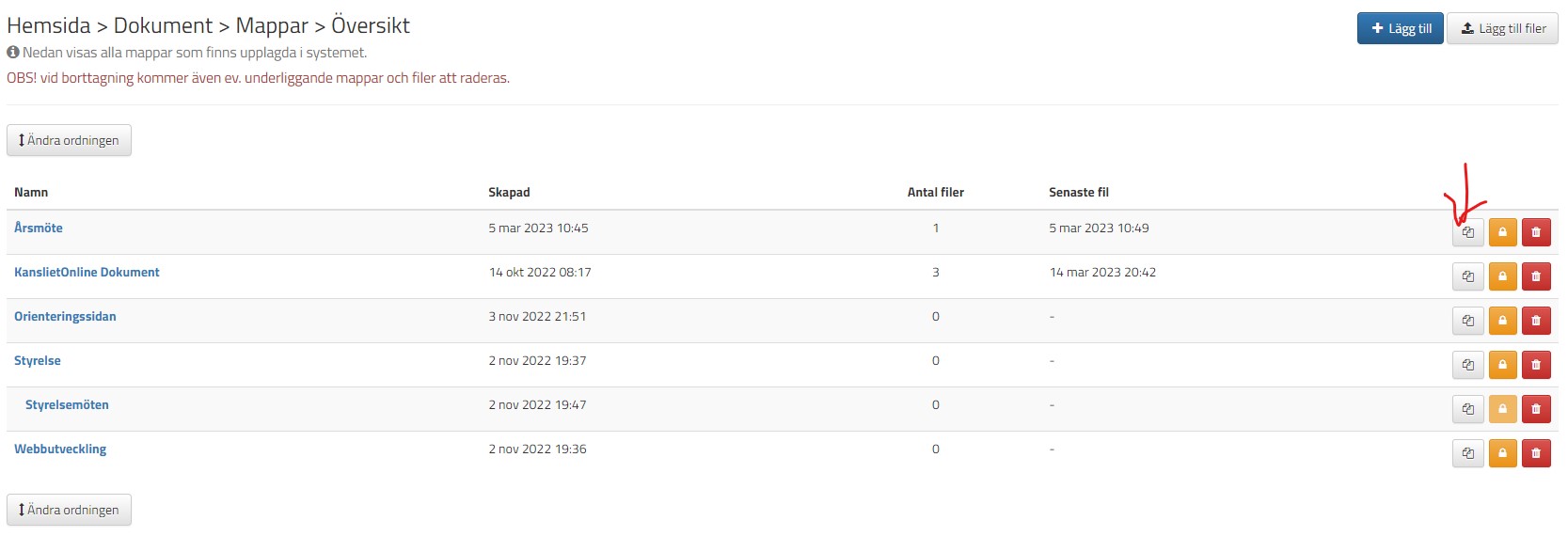This screenshot has height=536, width=1568.
Task: Click the bottom Ändra ordningen button
Action: point(69,510)
